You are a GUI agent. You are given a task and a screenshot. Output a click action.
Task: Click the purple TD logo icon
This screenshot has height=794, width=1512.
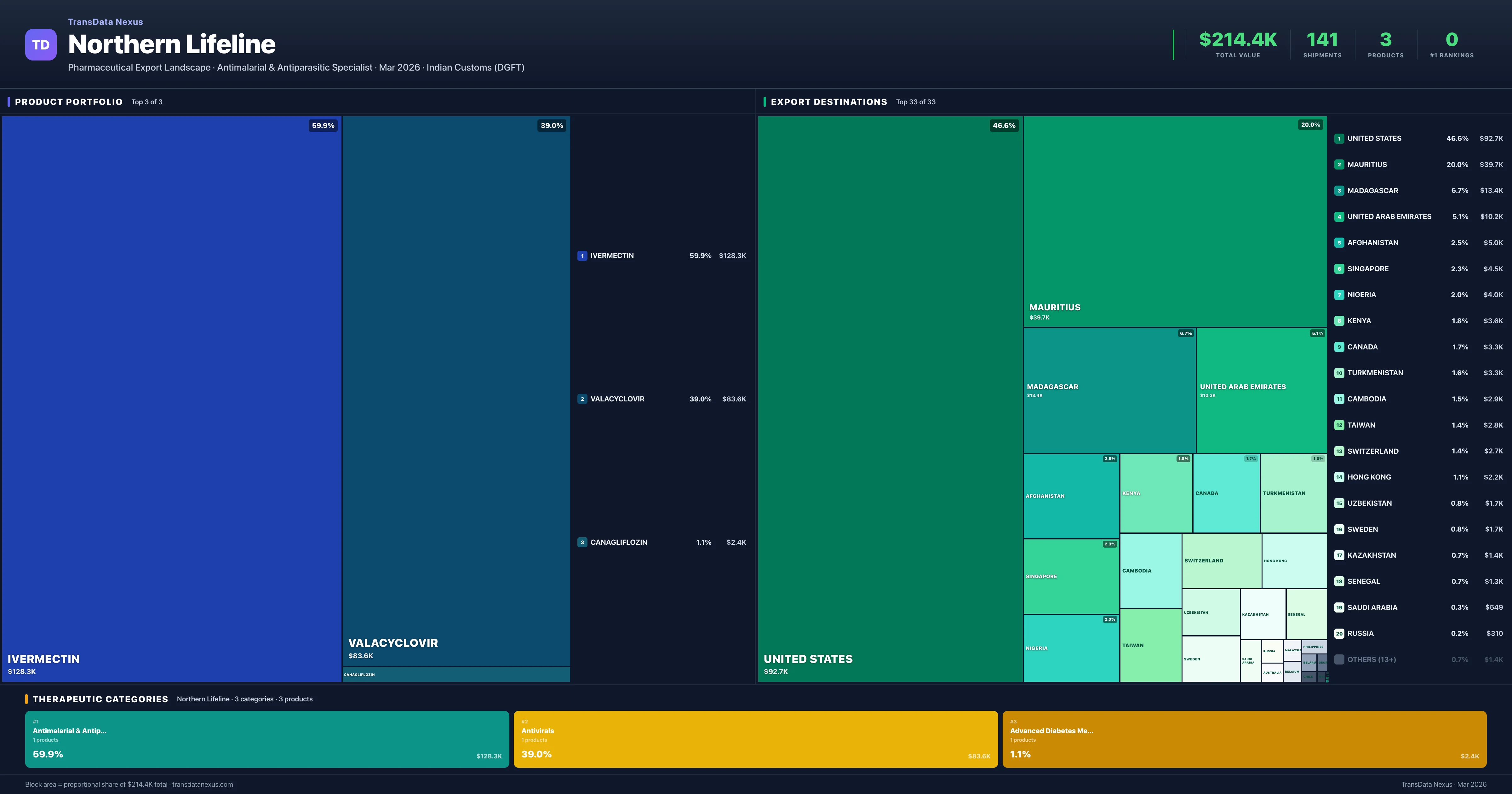41,45
